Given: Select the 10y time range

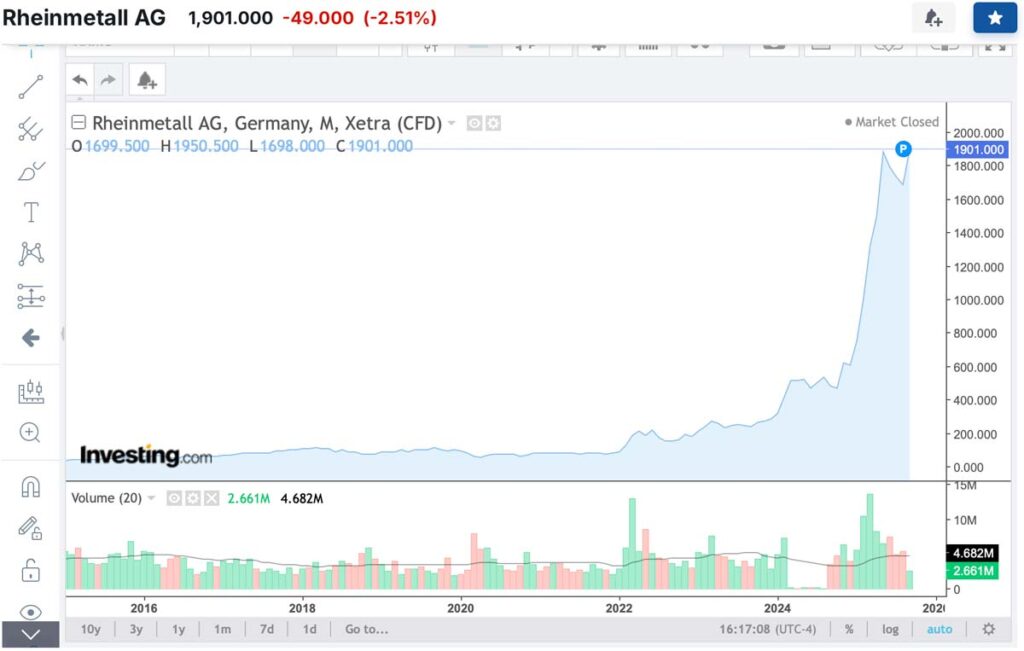Looking at the screenshot, I should [x=90, y=629].
